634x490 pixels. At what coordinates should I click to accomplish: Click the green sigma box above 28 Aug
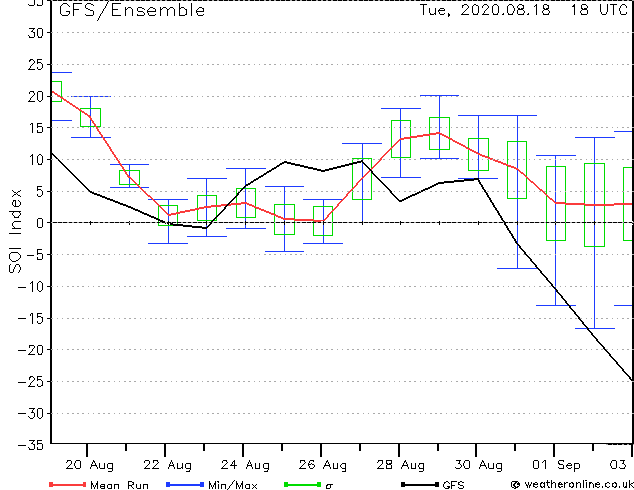[401, 139]
